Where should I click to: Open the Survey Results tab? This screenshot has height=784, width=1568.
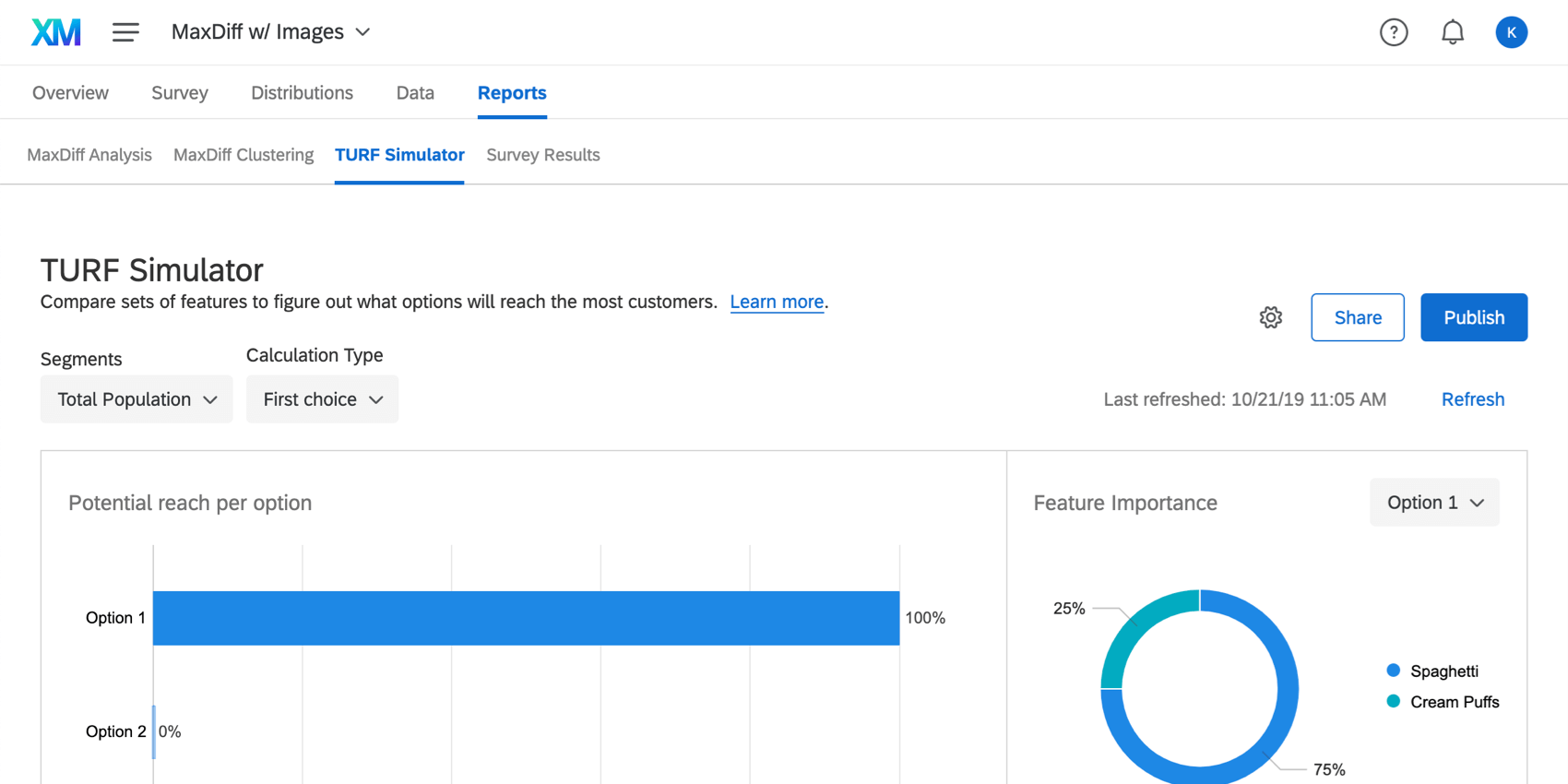coord(542,155)
